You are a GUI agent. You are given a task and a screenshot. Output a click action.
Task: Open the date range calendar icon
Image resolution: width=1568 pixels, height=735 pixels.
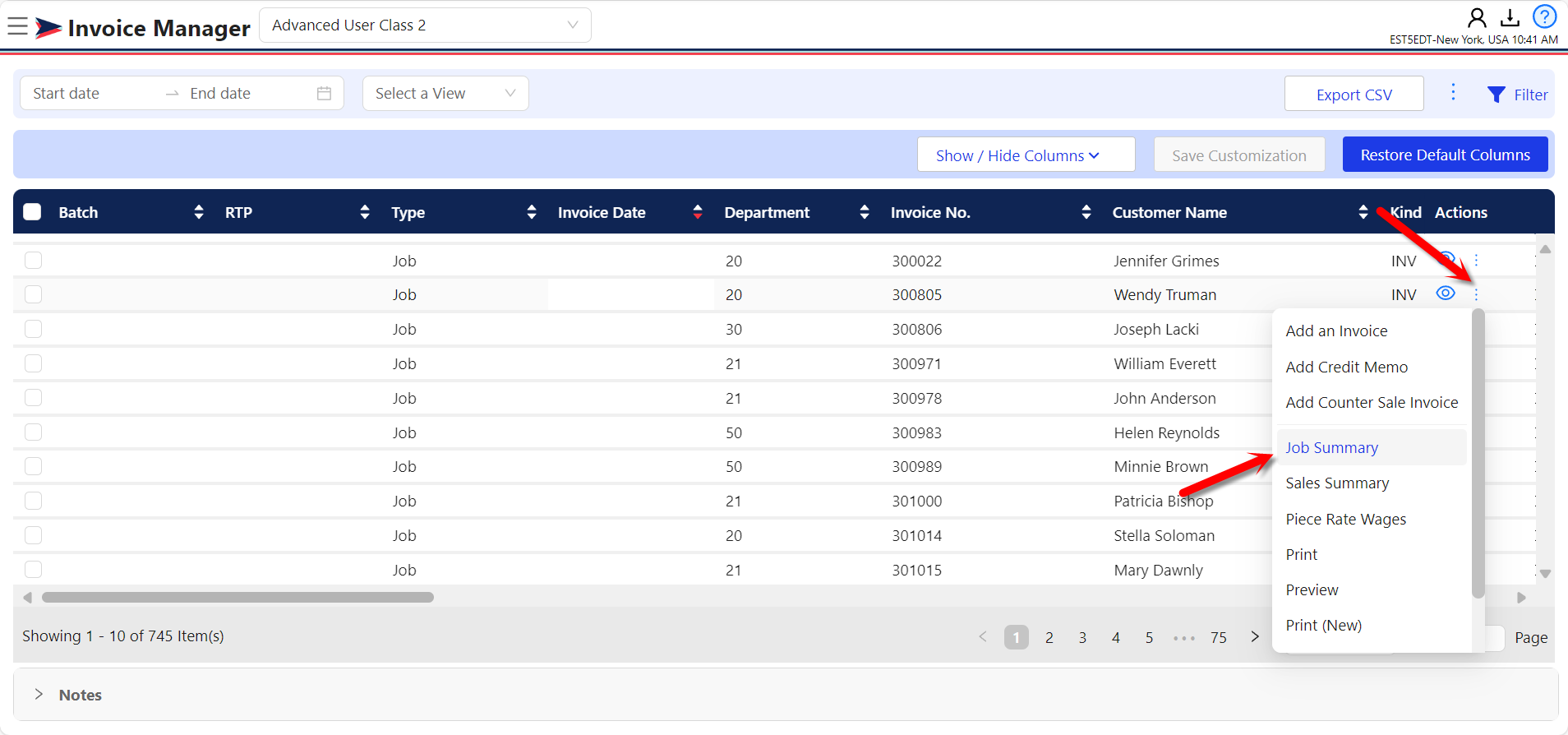point(325,94)
